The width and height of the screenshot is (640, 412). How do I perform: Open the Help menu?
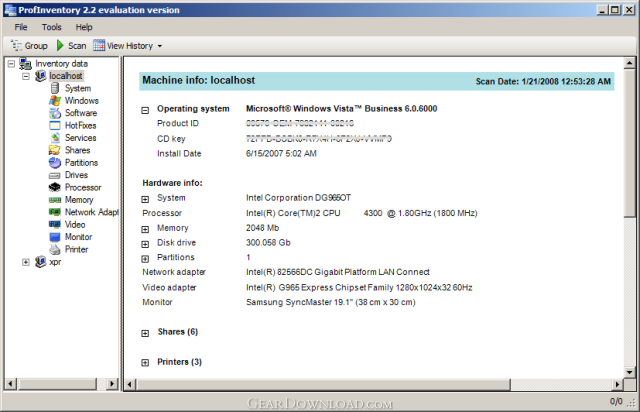[84, 27]
